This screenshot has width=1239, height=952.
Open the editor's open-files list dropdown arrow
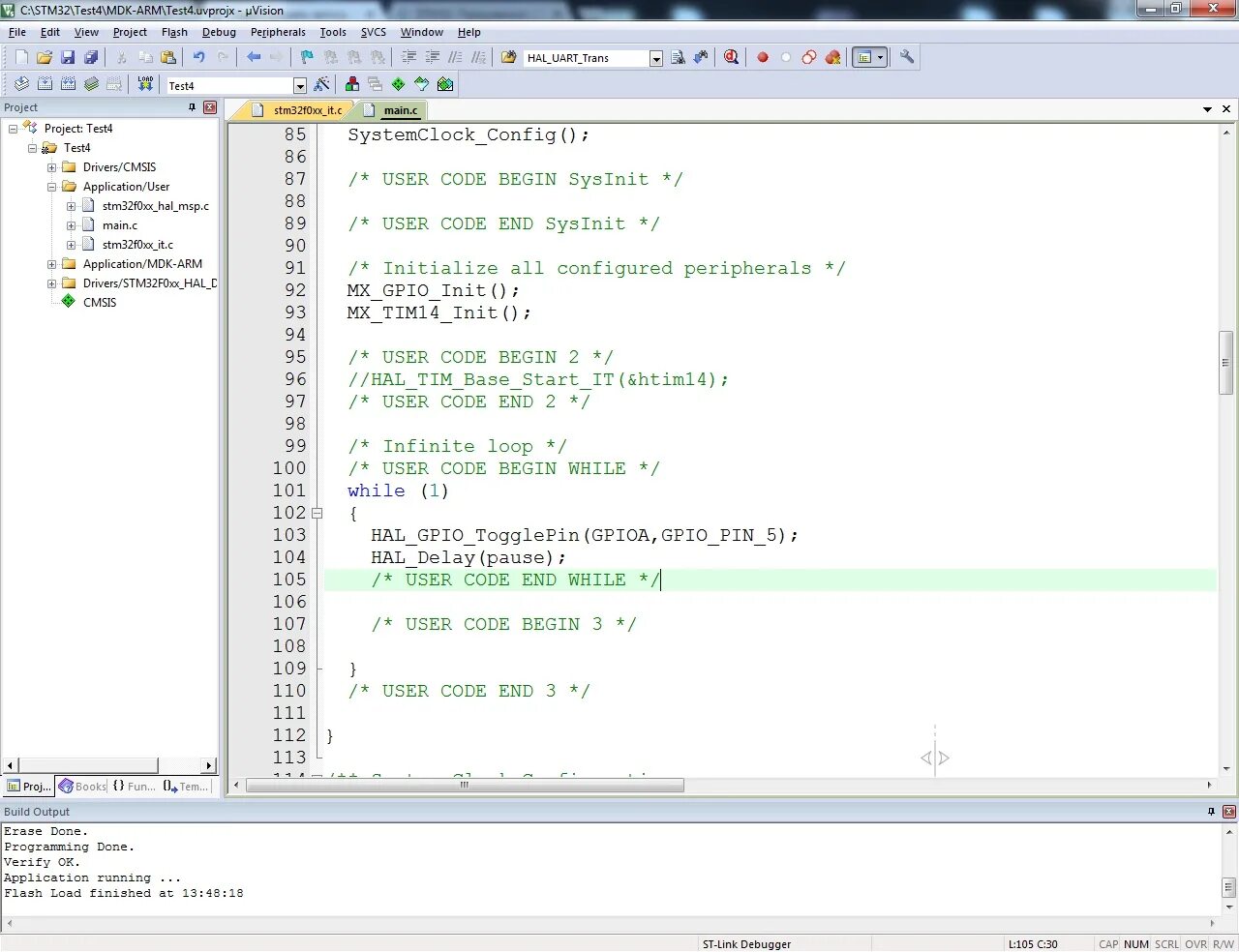tap(1207, 109)
